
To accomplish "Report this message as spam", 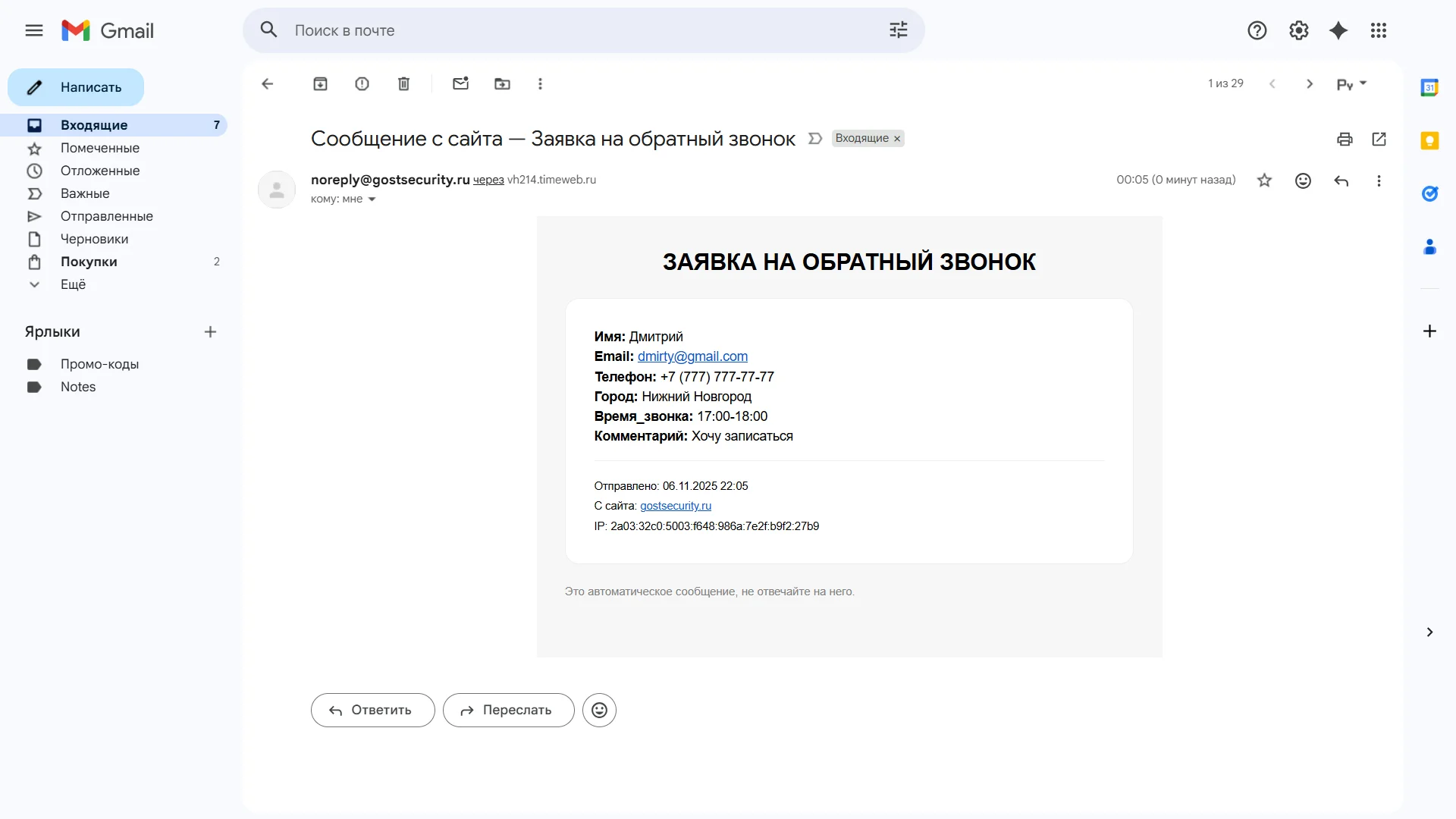I will tap(362, 84).
